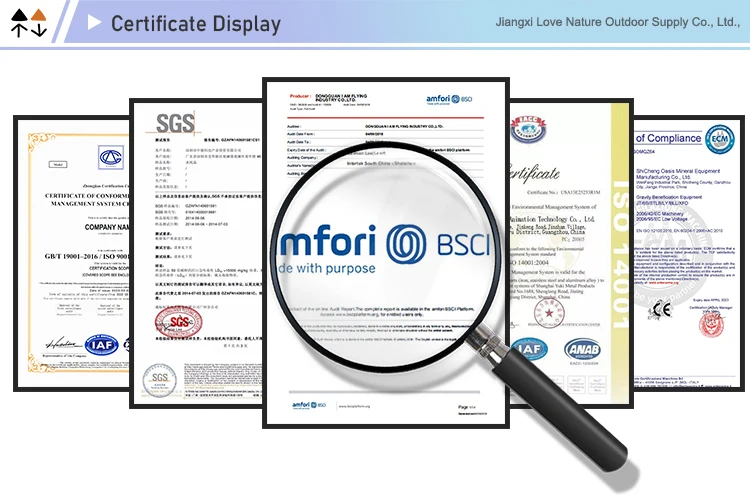
Task: Click 'CERTIFICATE OF CONFORMITY' heading text
Action: 87,196
